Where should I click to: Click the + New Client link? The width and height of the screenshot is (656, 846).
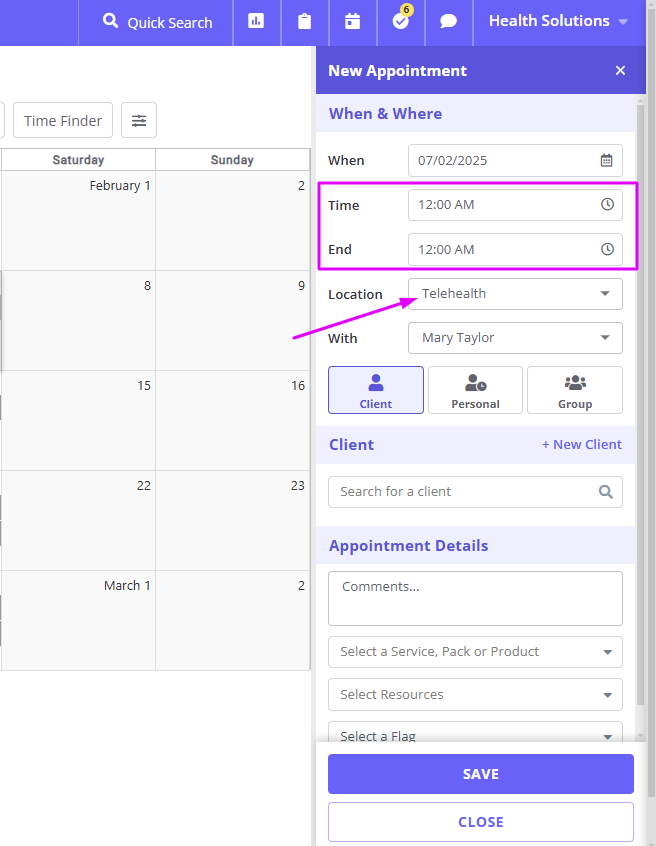(x=582, y=445)
